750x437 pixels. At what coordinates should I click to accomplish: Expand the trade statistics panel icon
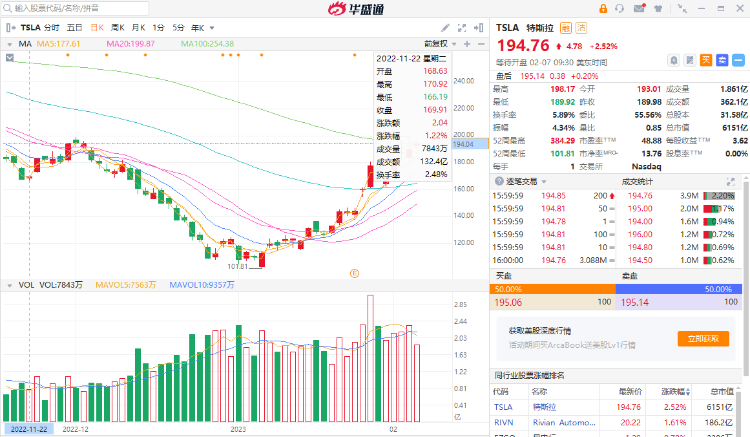[x=730, y=182]
